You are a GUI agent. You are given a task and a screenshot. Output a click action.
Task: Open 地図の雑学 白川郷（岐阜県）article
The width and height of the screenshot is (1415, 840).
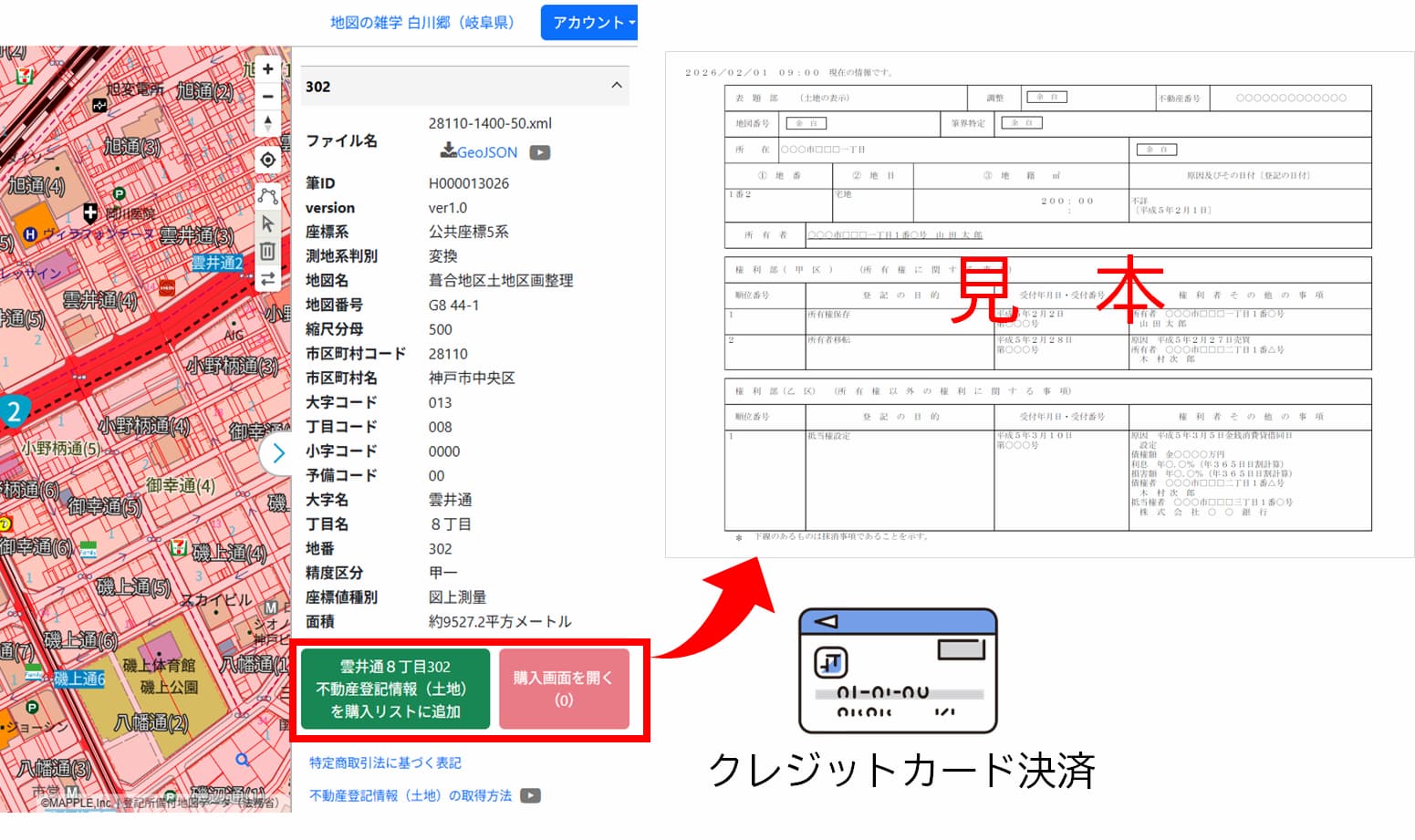pos(421,23)
